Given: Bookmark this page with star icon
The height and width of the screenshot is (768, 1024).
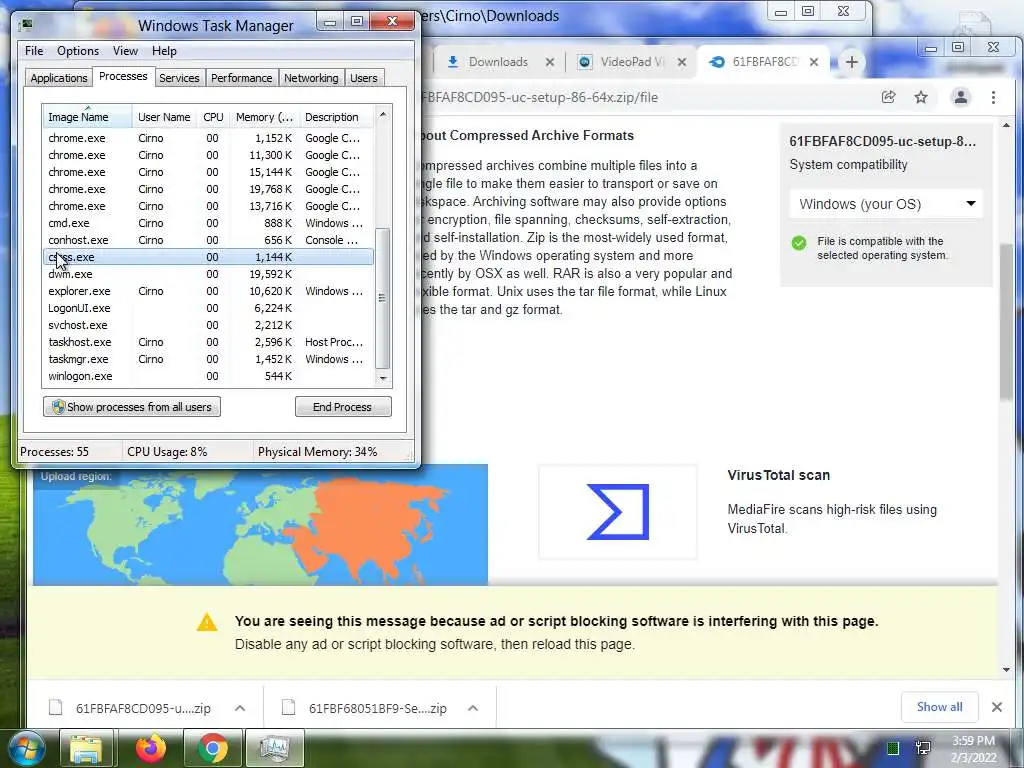Looking at the screenshot, I should click(921, 97).
